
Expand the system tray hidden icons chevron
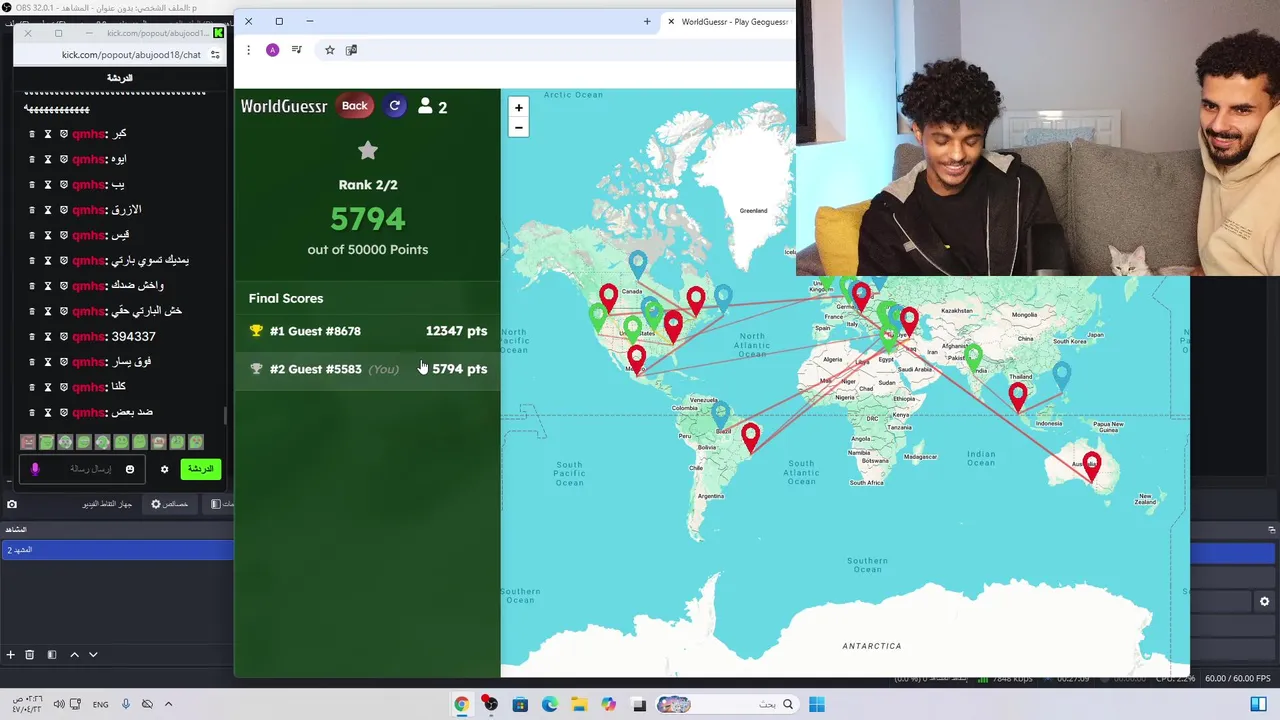[168, 704]
